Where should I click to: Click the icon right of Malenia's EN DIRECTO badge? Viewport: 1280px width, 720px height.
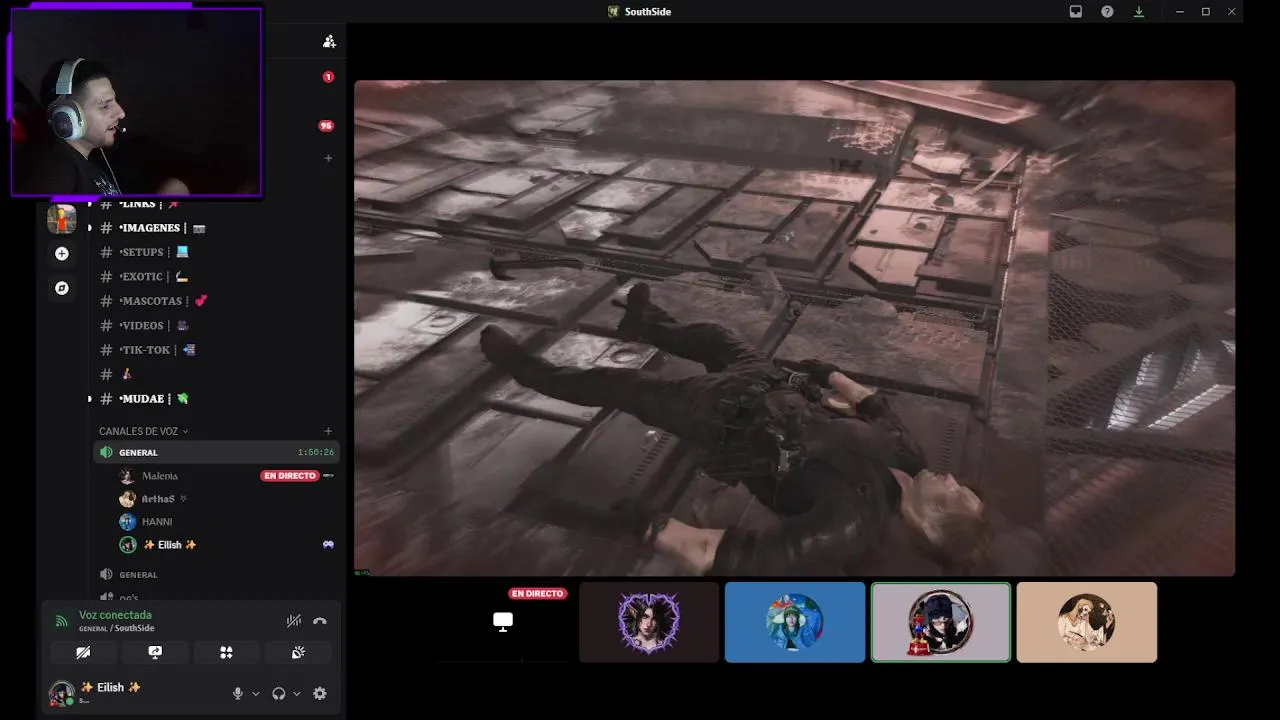click(x=328, y=476)
